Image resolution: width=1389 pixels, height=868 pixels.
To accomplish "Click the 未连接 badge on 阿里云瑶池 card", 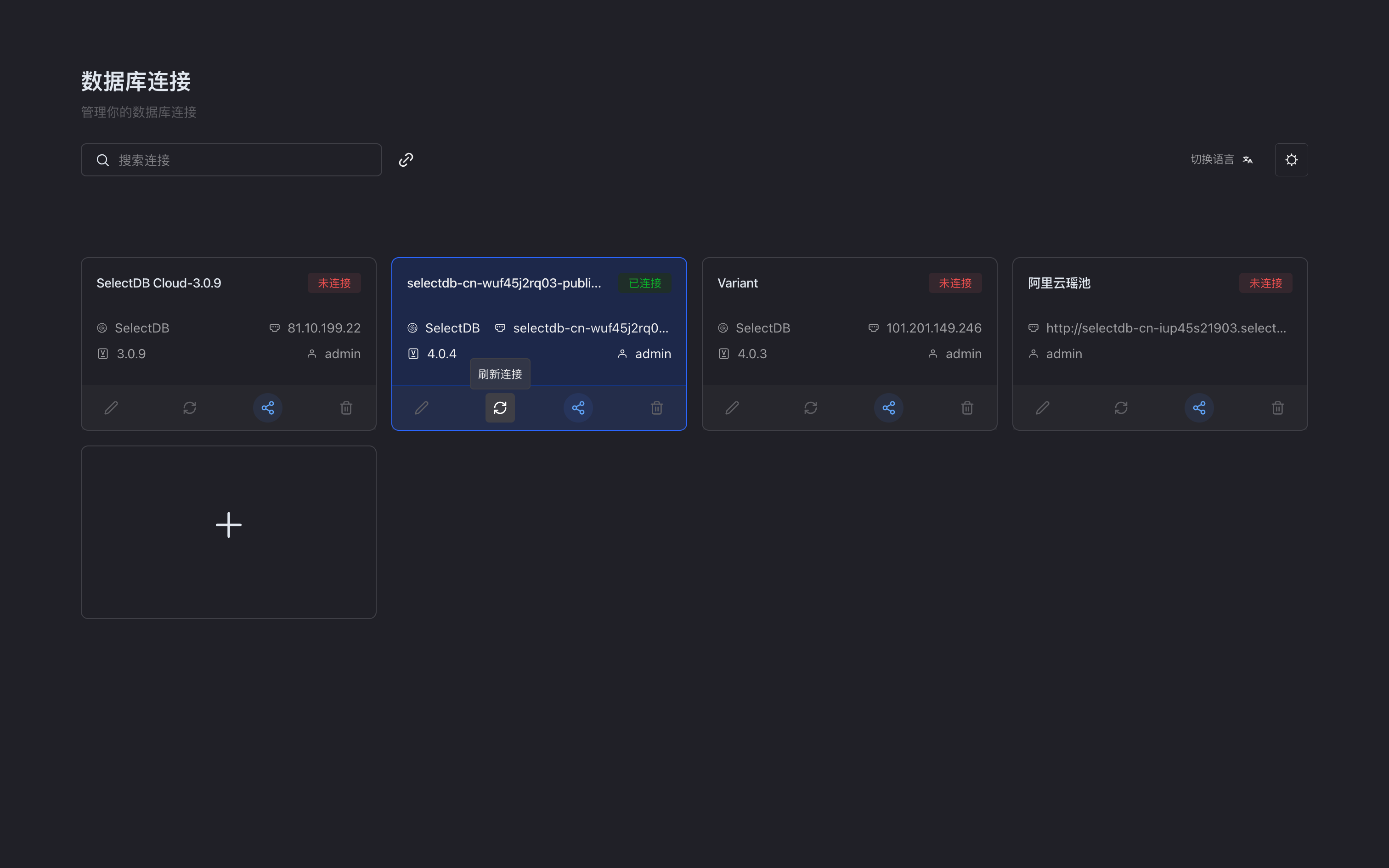I will click(x=1265, y=283).
